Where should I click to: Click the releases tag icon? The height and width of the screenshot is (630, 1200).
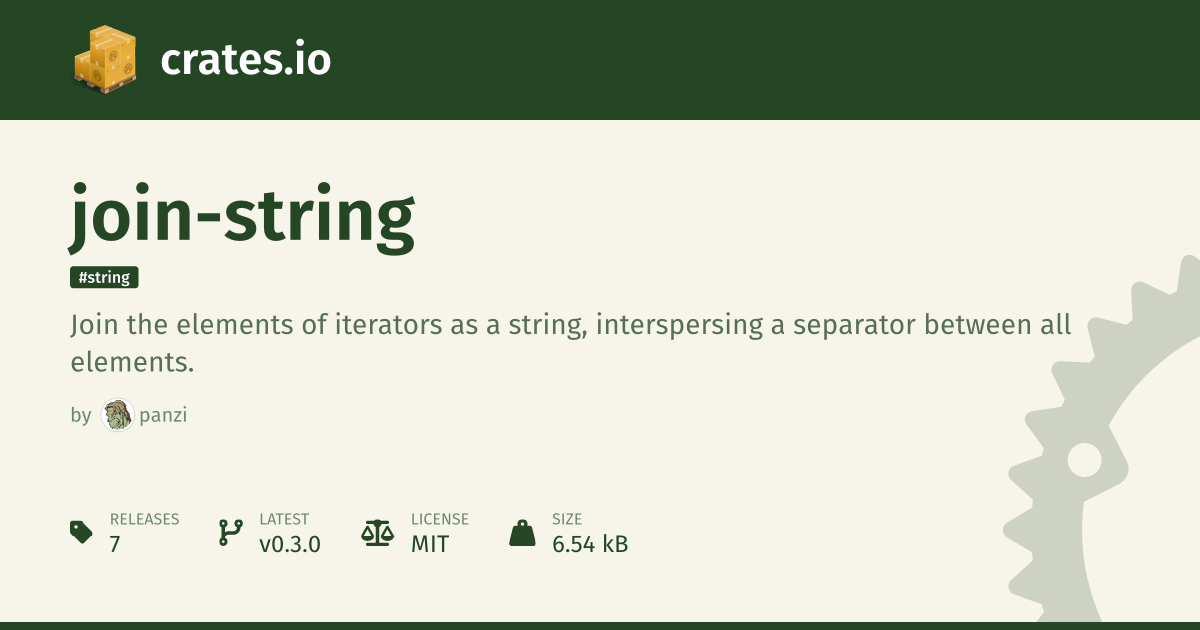coord(81,532)
